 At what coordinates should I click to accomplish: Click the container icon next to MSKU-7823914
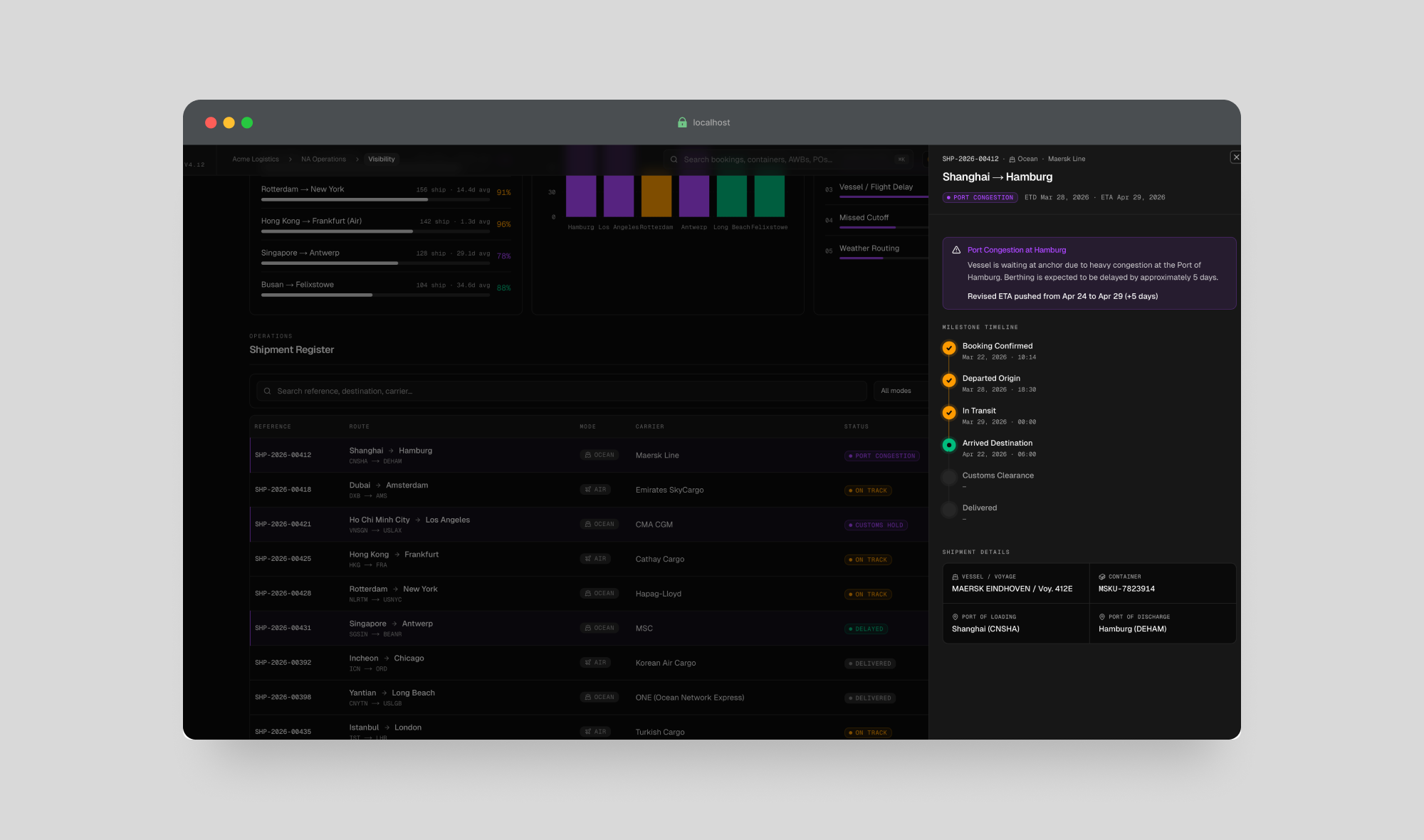1103,577
